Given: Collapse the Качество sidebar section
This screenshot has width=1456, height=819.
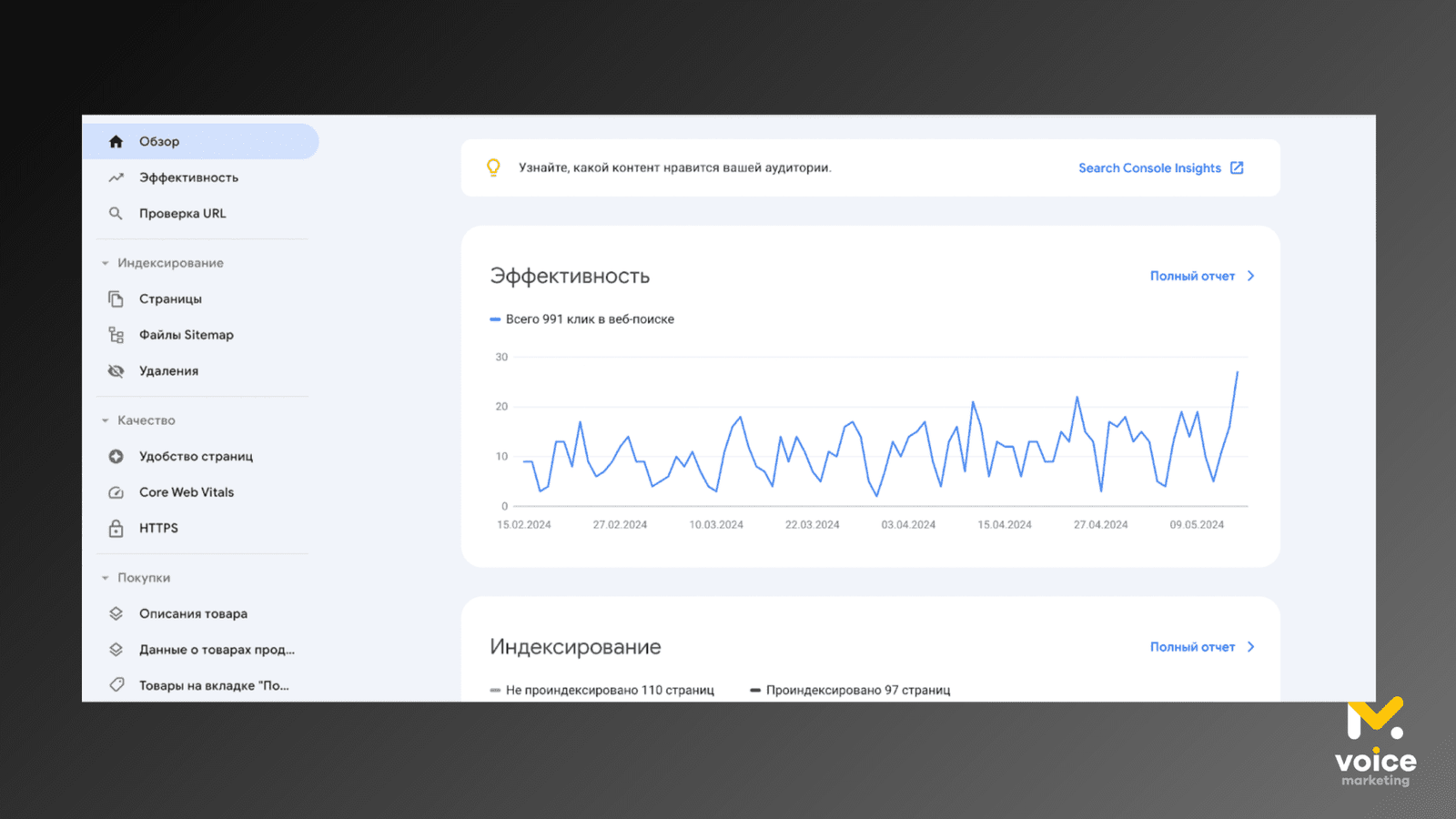Looking at the screenshot, I should point(105,420).
